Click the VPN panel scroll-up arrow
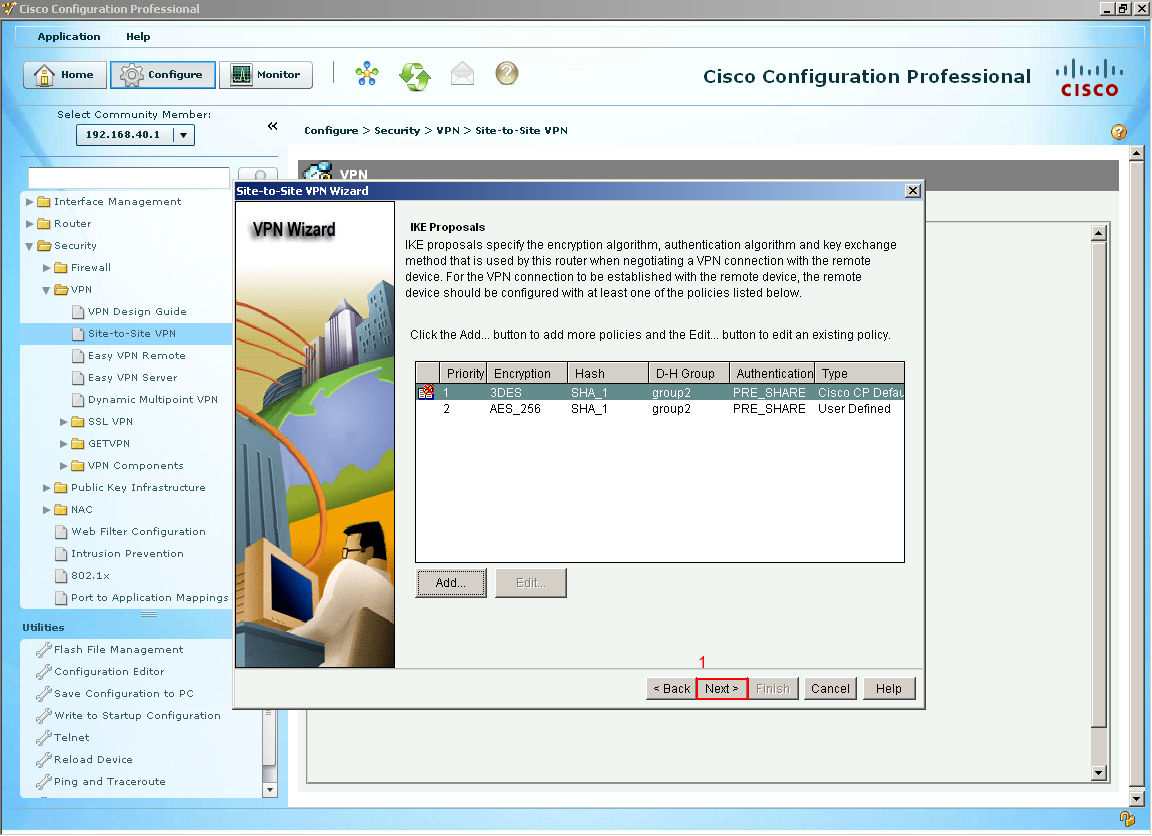 [1099, 234]
